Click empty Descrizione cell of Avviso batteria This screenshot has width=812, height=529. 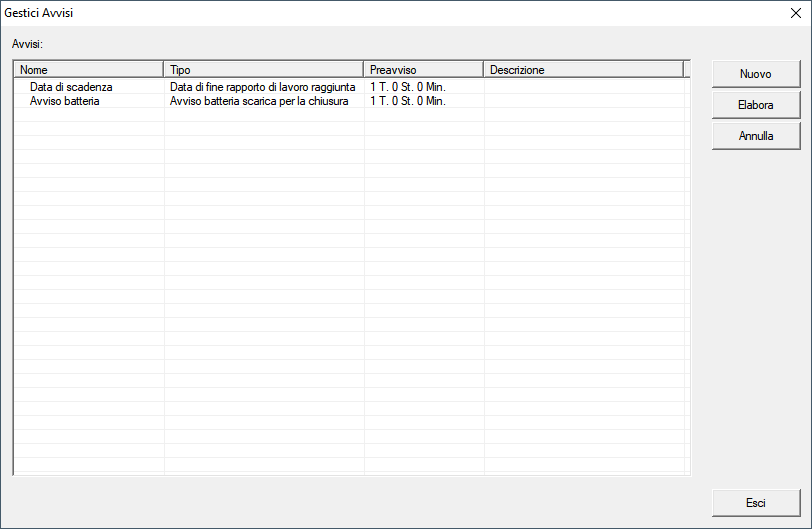585,101
